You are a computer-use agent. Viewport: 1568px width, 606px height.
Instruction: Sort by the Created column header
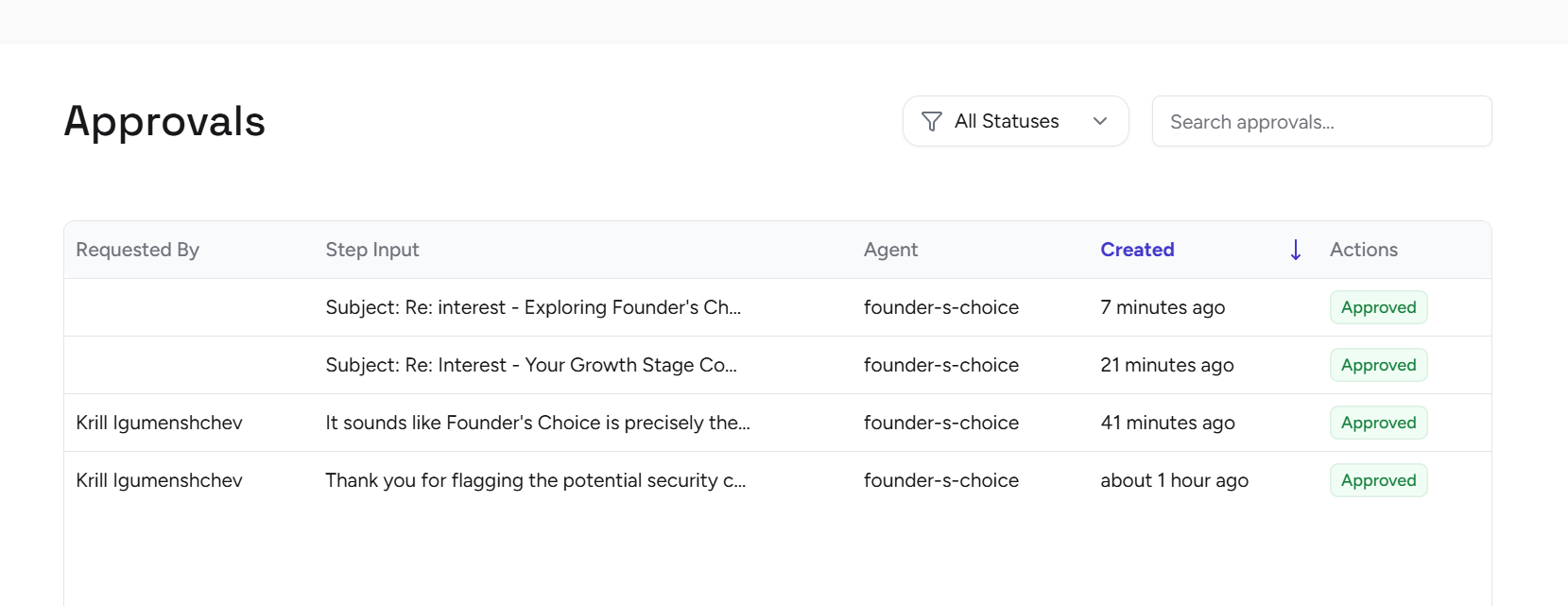[1137, 250]
